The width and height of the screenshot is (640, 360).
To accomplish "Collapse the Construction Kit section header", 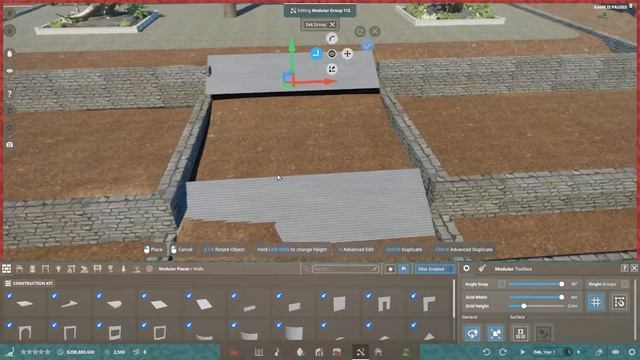I will click(x=29, y=283).
